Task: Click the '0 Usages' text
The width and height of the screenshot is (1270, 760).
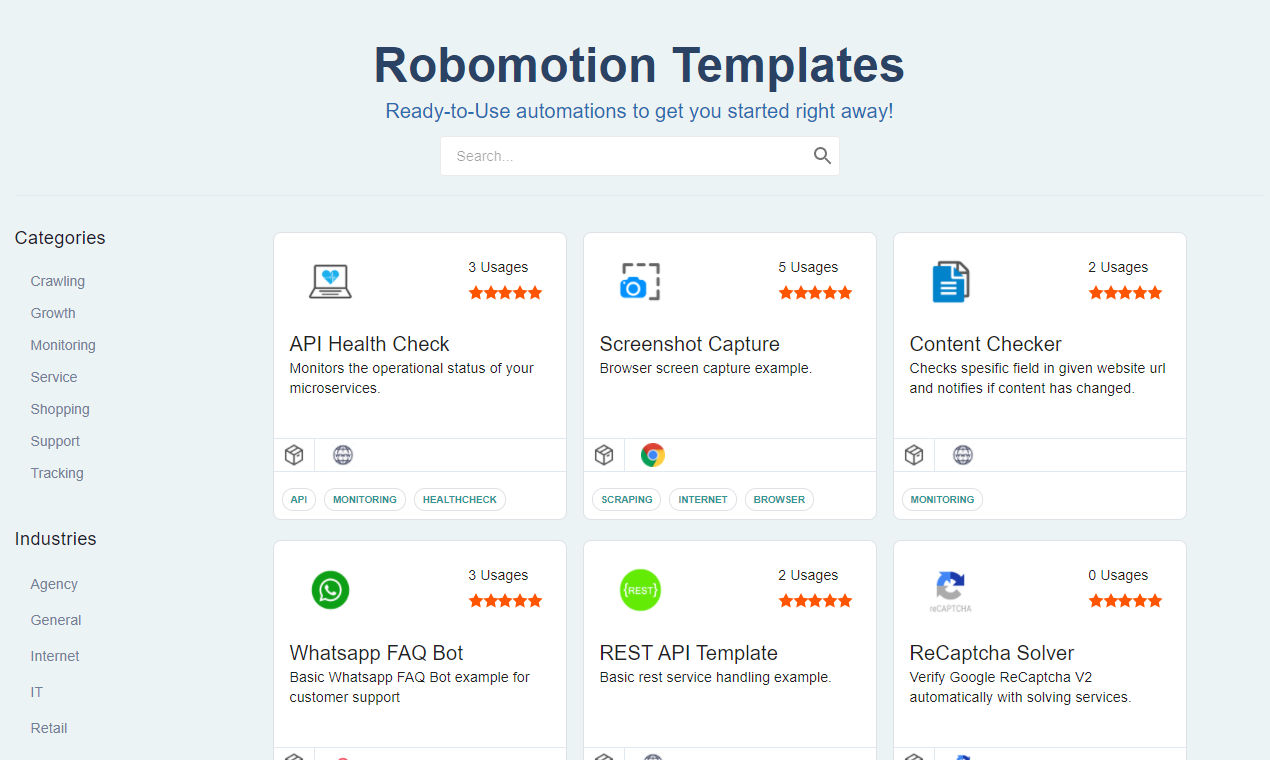Action: tap(1118, 575)
